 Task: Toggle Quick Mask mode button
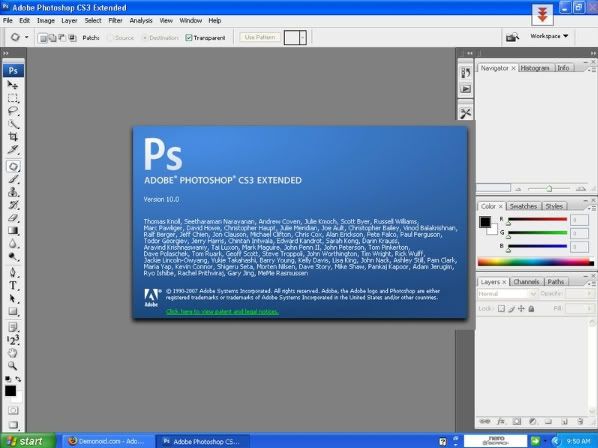(x=13, y=411)
